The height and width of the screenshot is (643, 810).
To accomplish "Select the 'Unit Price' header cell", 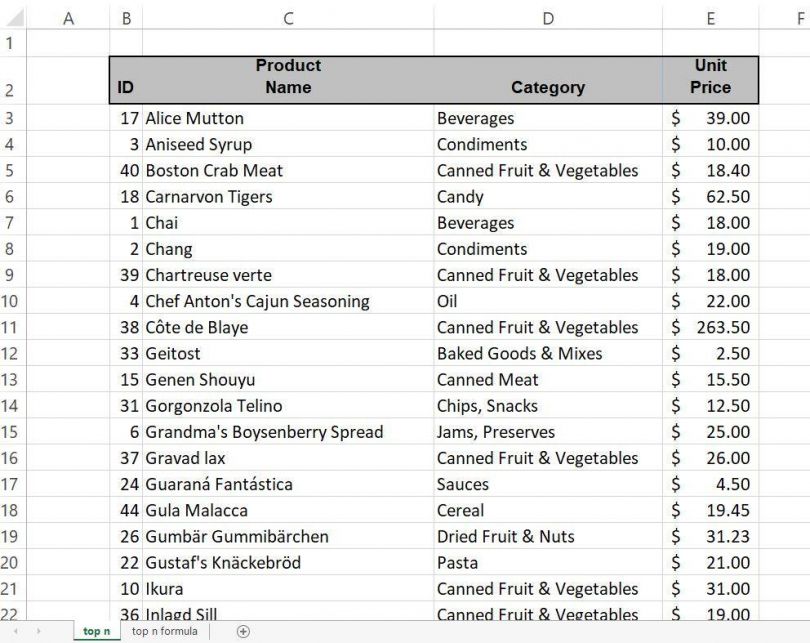I will [x=711, y=76].
